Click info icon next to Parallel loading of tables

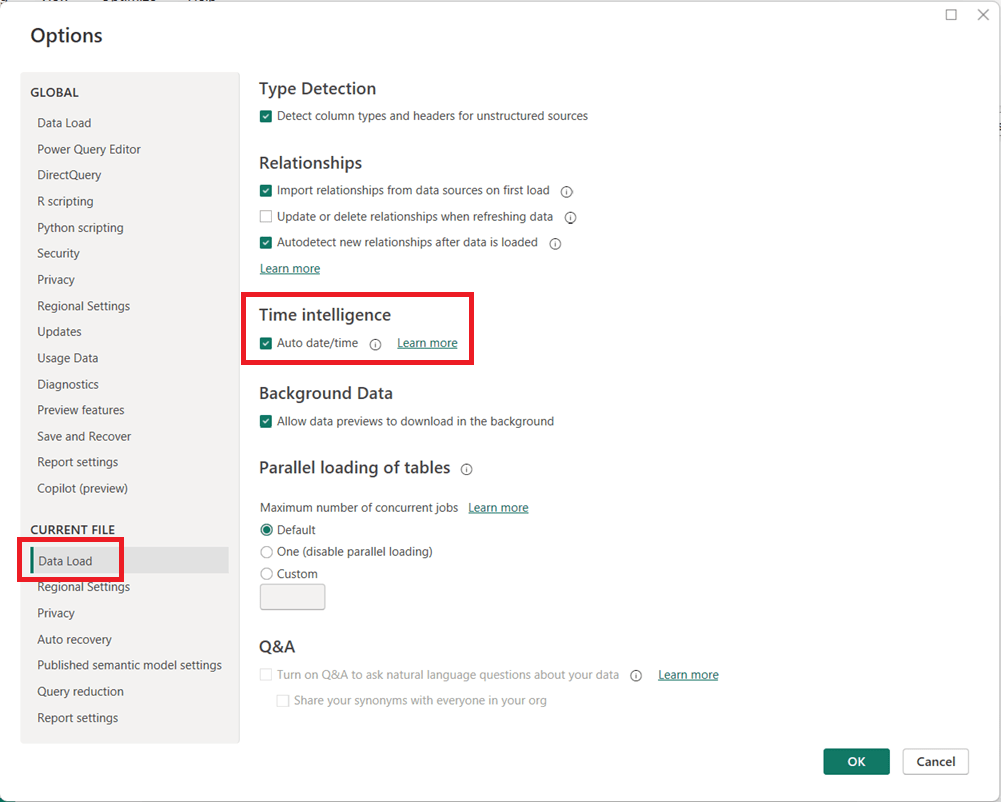click(466, 469)
